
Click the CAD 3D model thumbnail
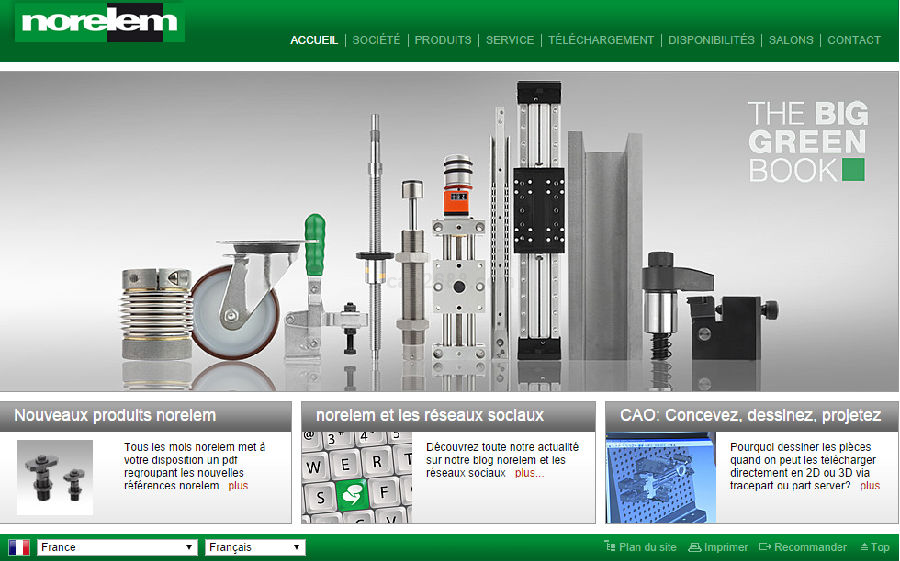[660, 477]
